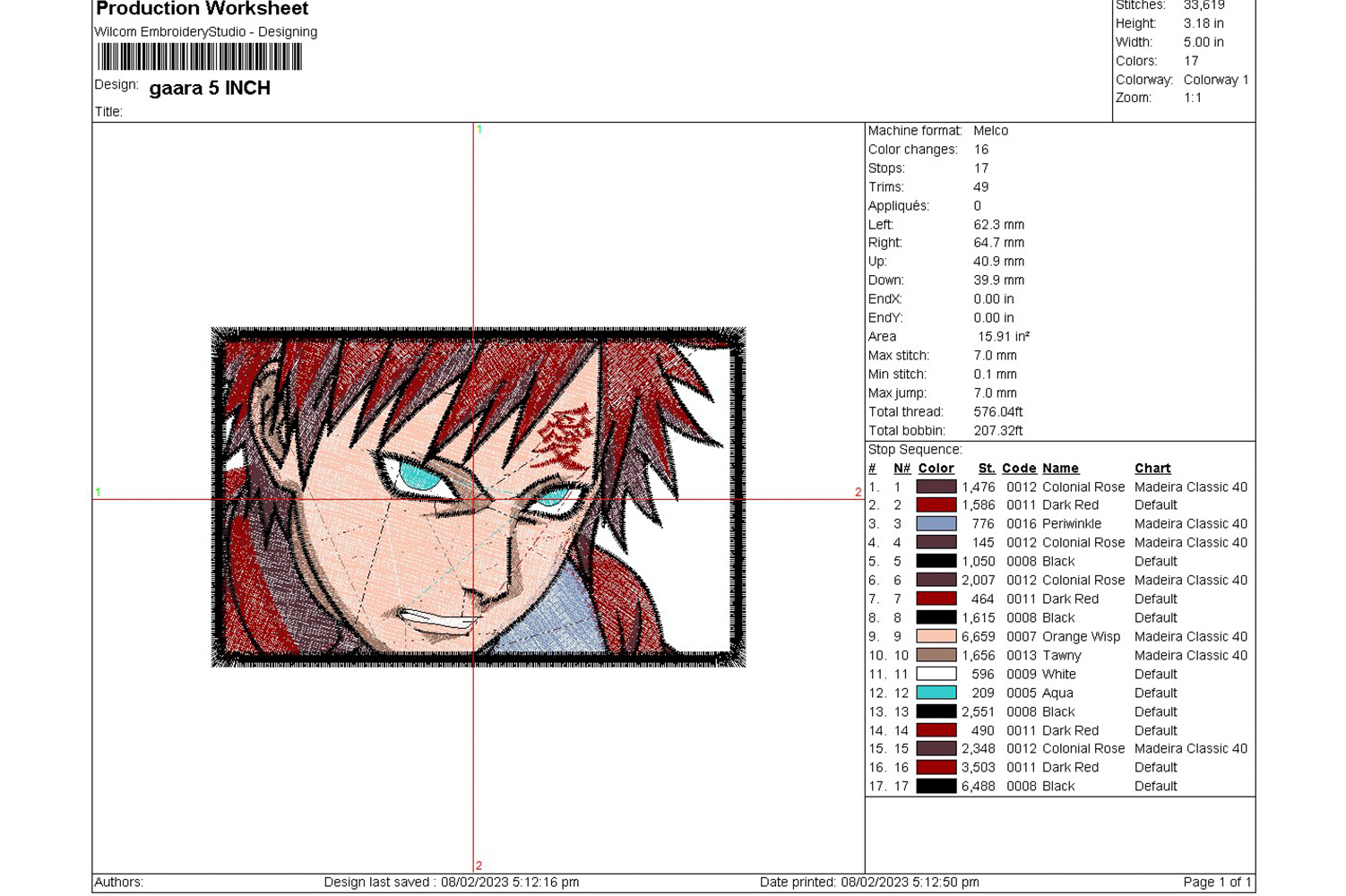Click the 'Title:' label
This screenshot has height=896, width=1346.
108,112
